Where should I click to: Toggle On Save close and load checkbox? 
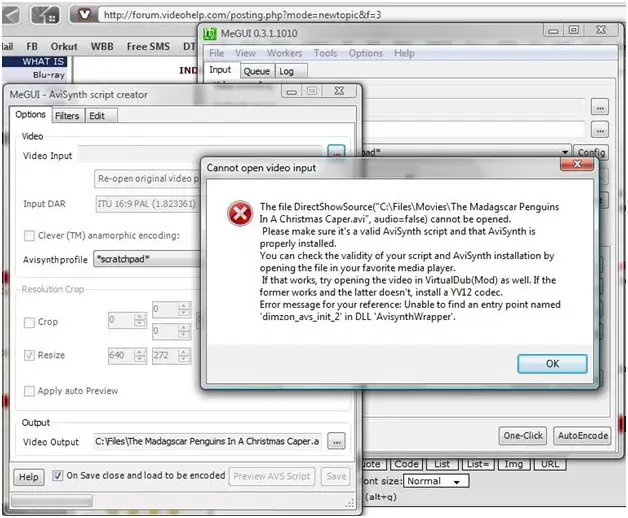(x=58, y=476)
